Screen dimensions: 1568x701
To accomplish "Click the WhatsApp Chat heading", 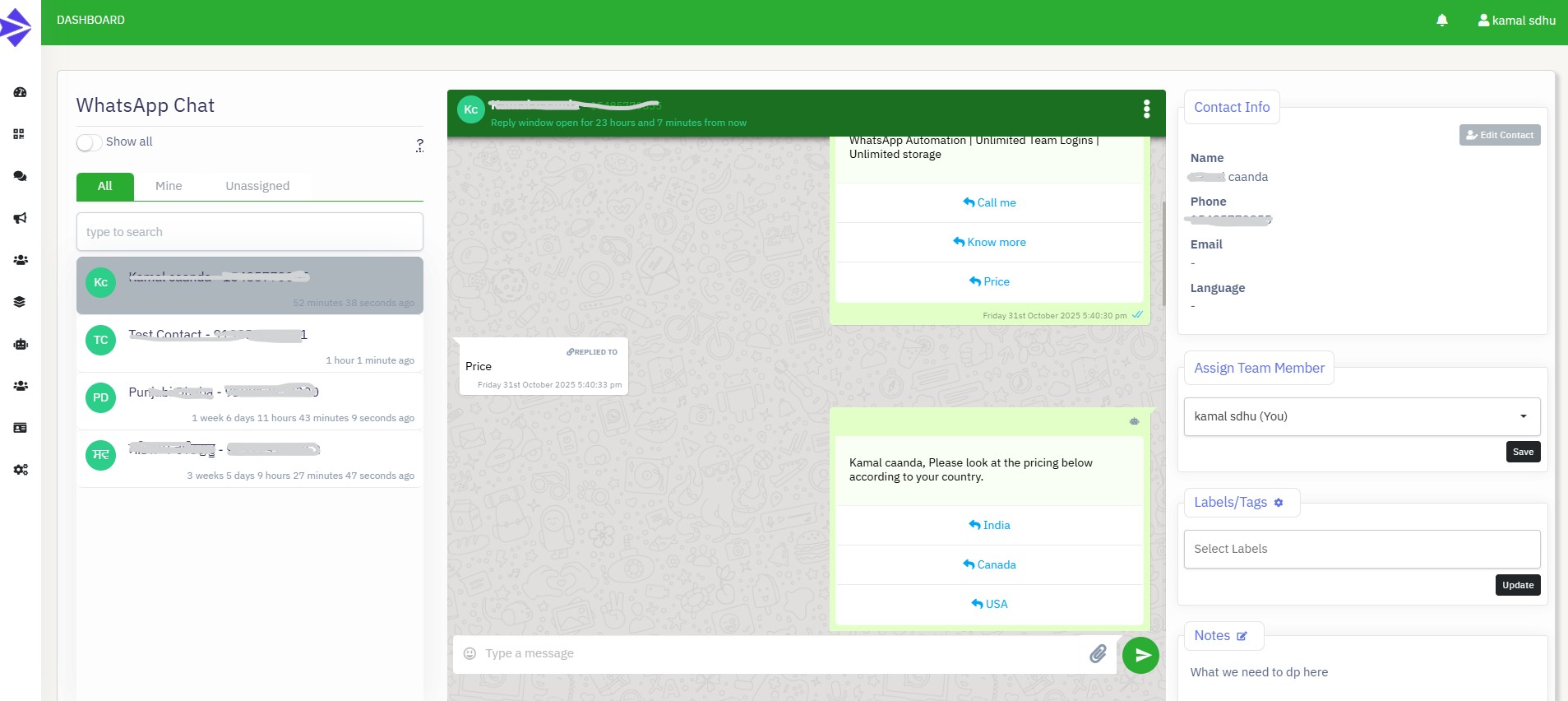I will (146, 105).
